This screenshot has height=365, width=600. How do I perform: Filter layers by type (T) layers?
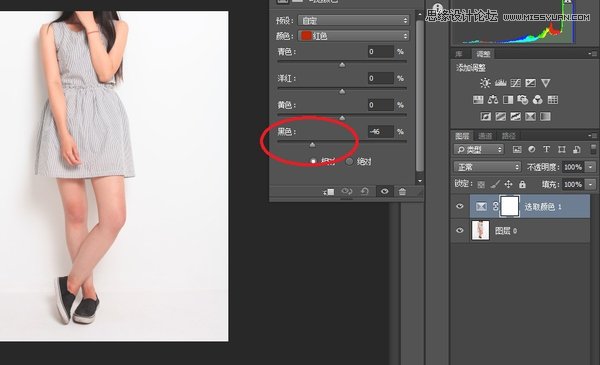coord(546,149)
